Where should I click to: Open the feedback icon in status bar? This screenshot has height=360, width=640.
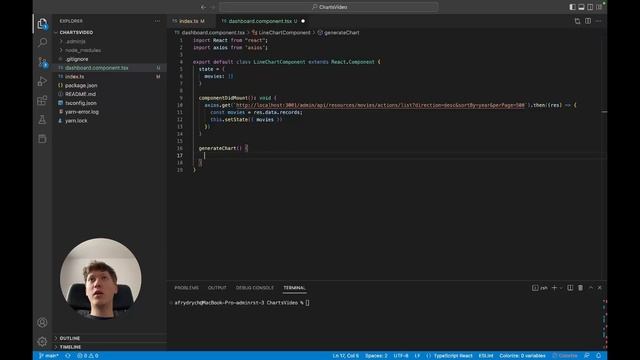(587, 356)
